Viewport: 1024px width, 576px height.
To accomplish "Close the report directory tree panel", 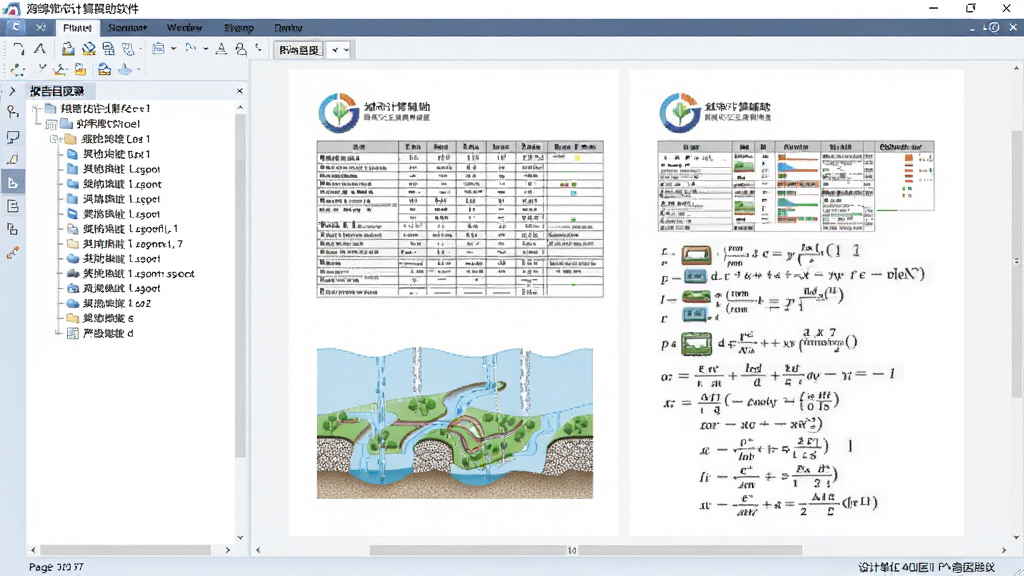I will tap(240, 91).
